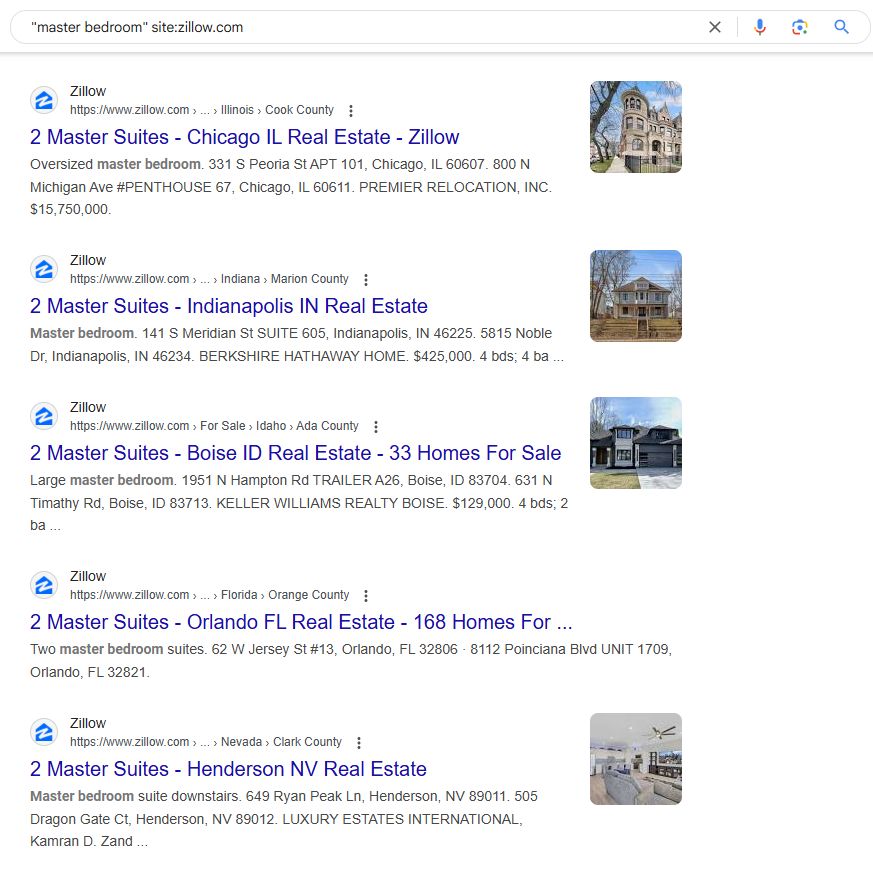Click the Zillow favicon on the Orlando result
873x873 pixels.
44,585
